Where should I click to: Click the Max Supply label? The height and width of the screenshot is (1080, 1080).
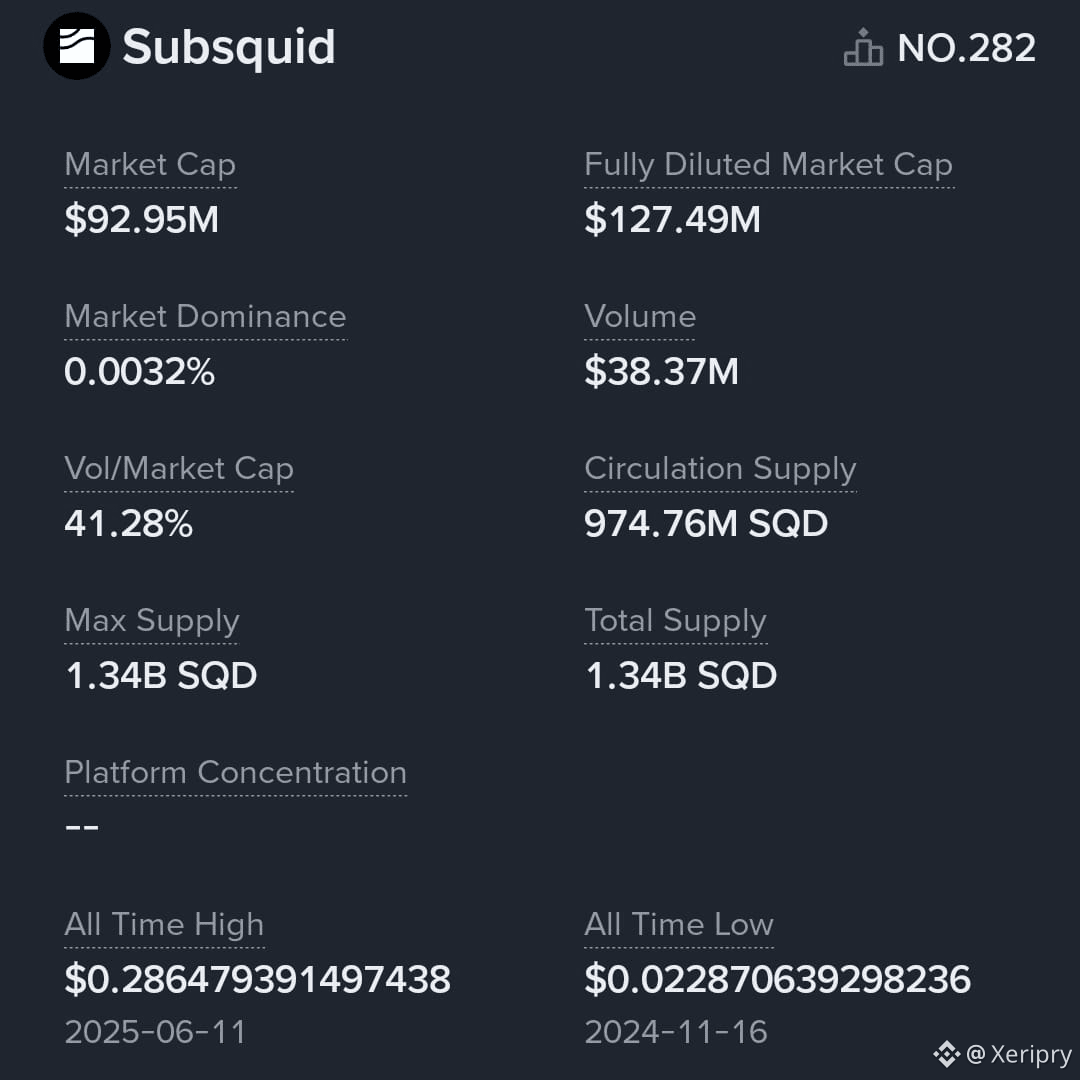click(152, 621)
